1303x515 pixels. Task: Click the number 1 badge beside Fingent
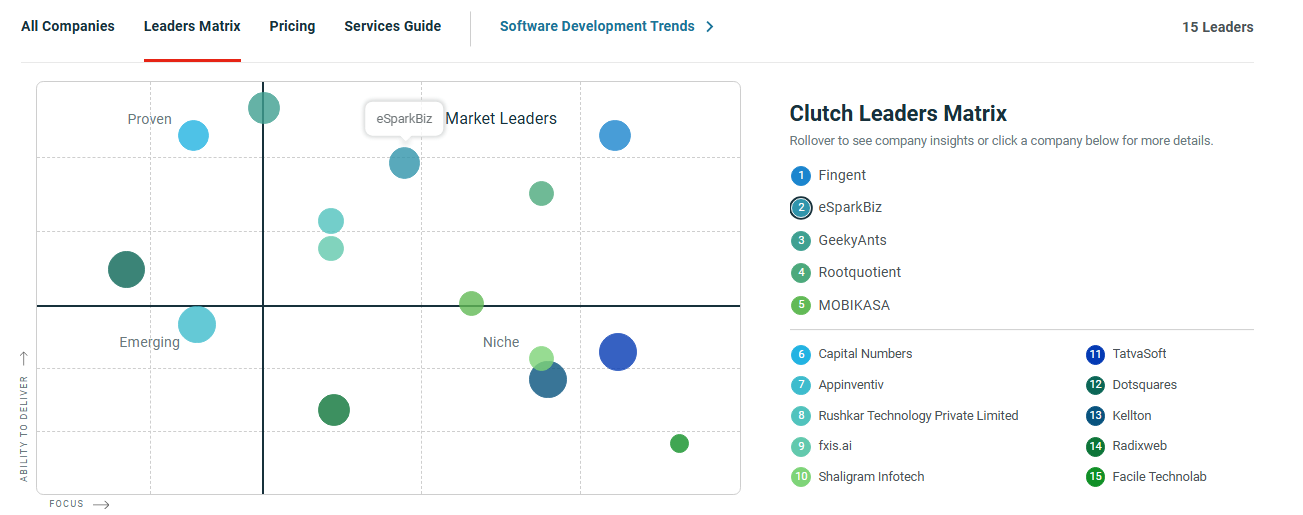[x=801, y=176]
